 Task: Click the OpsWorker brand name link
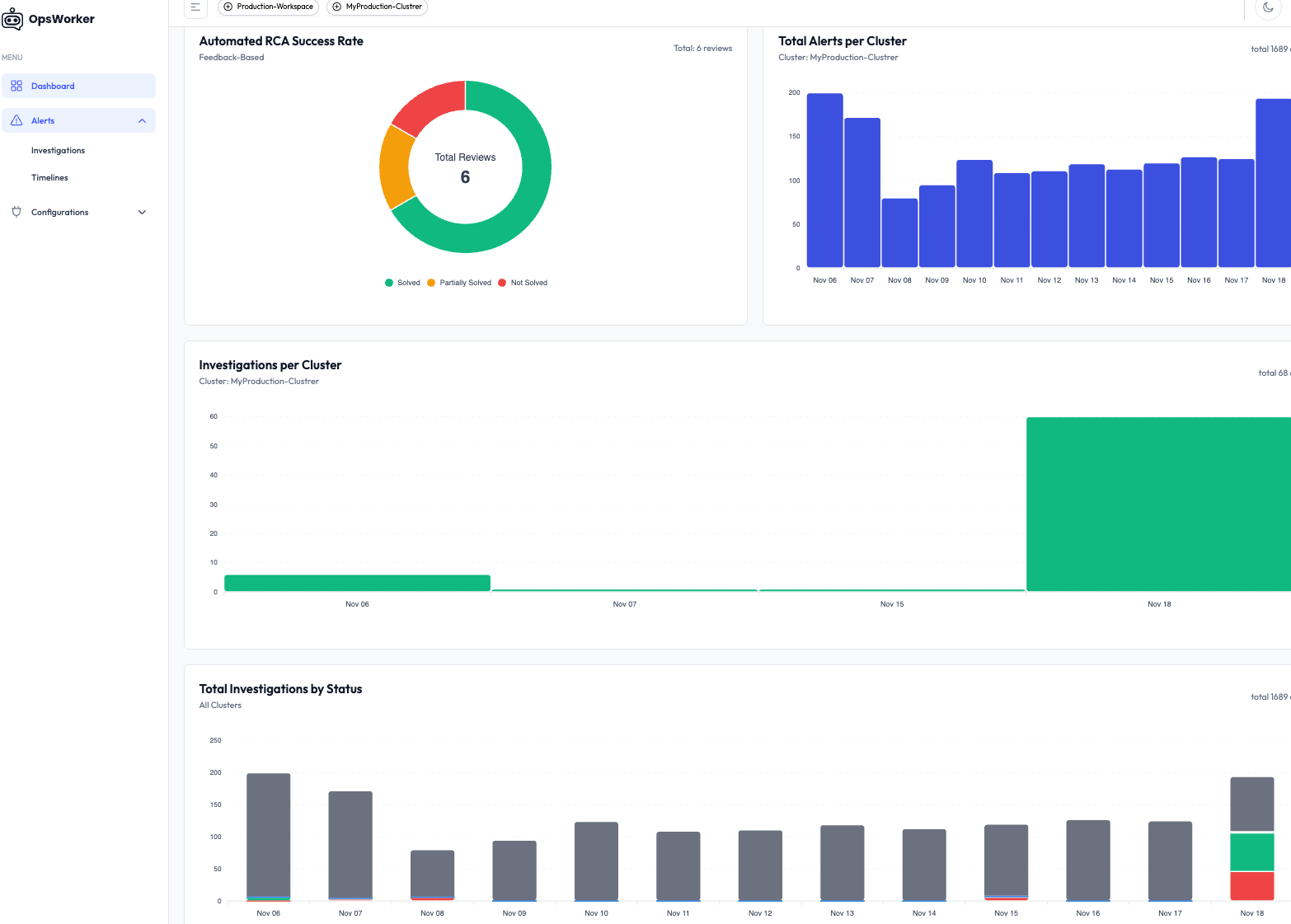click(62, 19)
